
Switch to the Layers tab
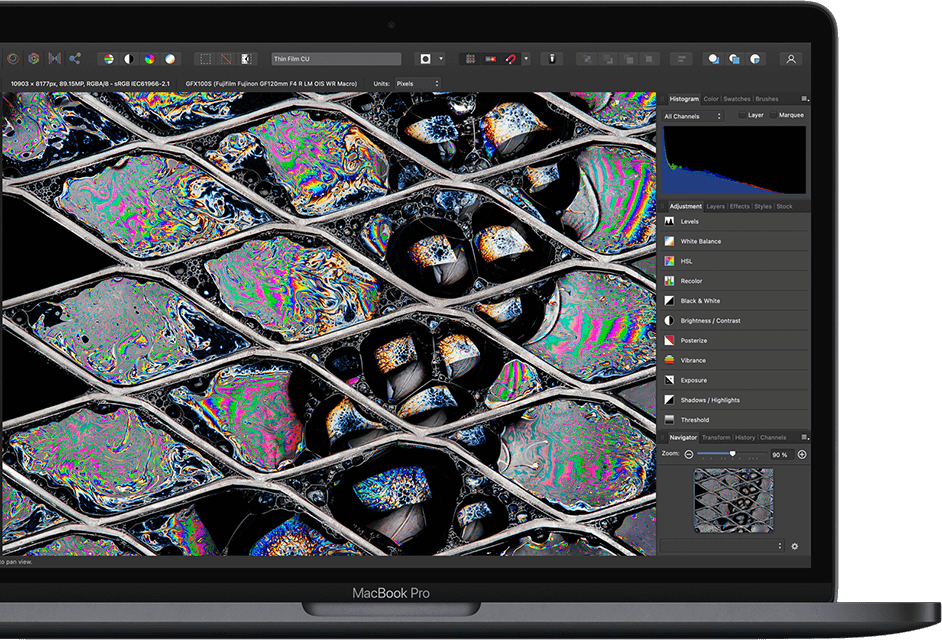click(715, 207)
